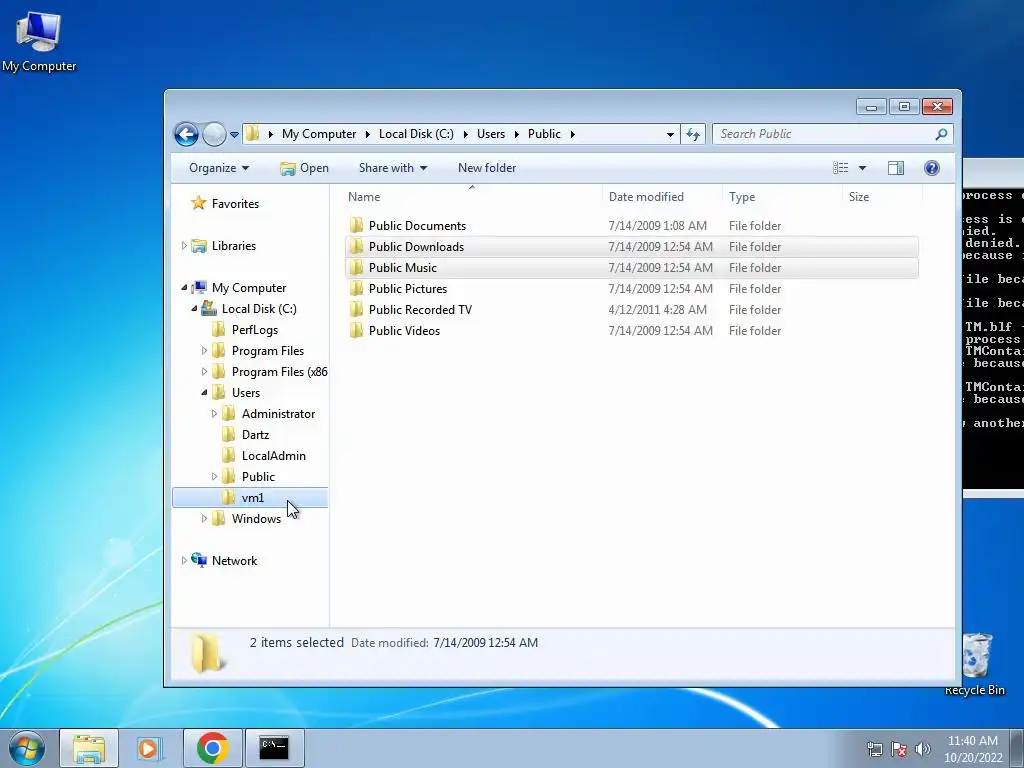Open the Share with menu
This screenshot has height=768, width=1024.
point(392,168)
